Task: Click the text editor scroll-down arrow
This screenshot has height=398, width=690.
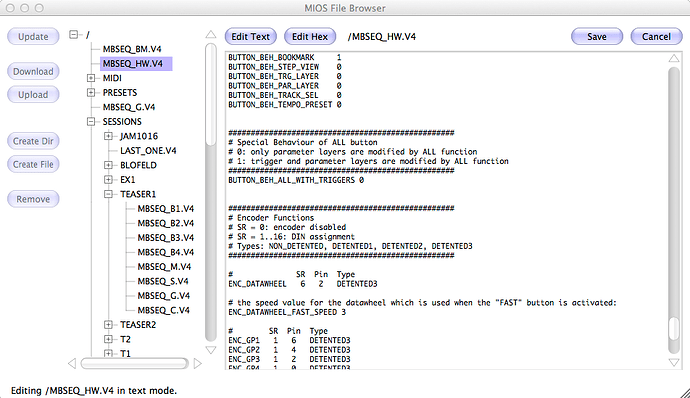Action: (674, 362)
